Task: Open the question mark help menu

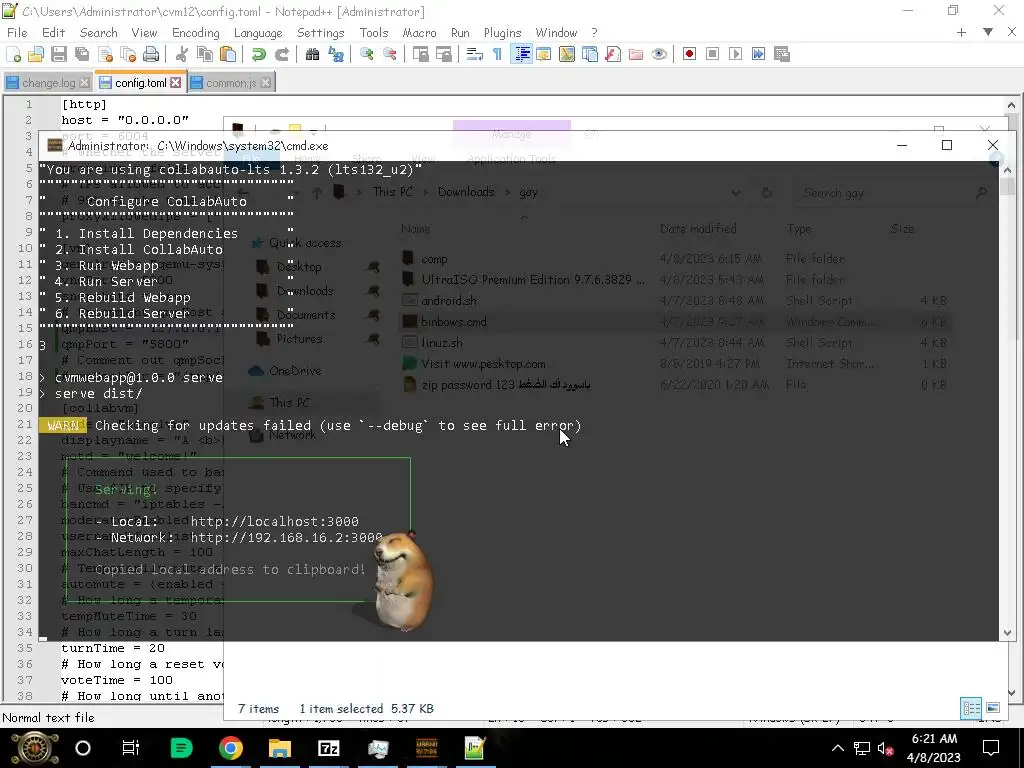Action: [x=594, y=33]
